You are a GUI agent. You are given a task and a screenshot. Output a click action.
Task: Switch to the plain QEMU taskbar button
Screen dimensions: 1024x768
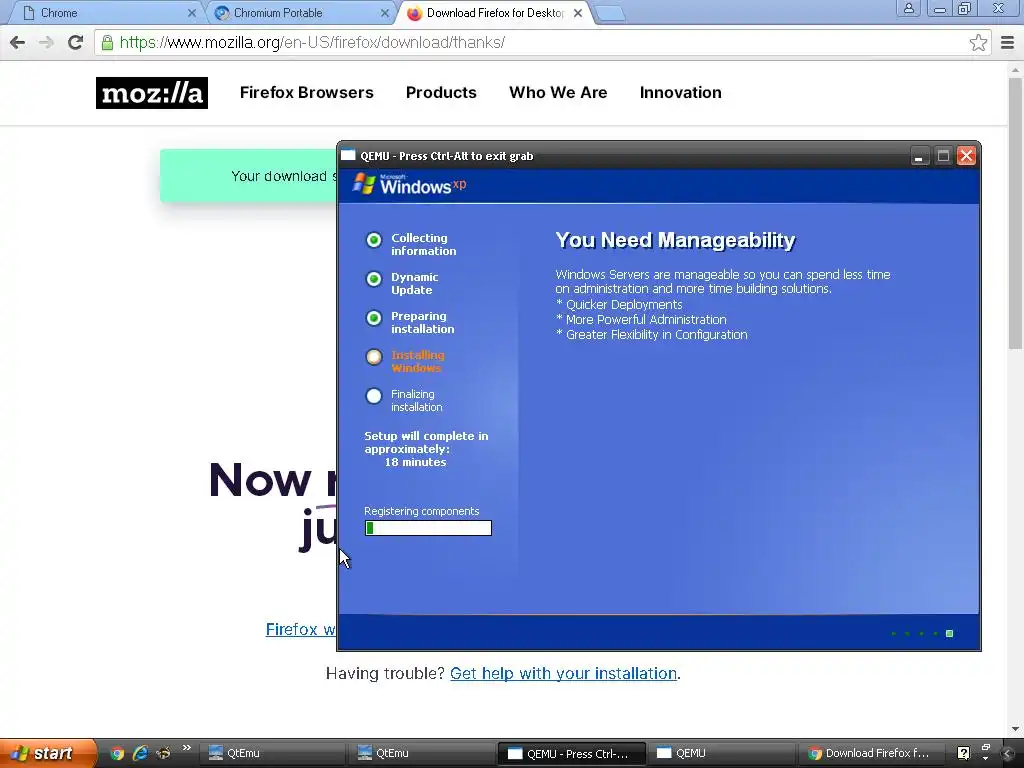[720, 753]
